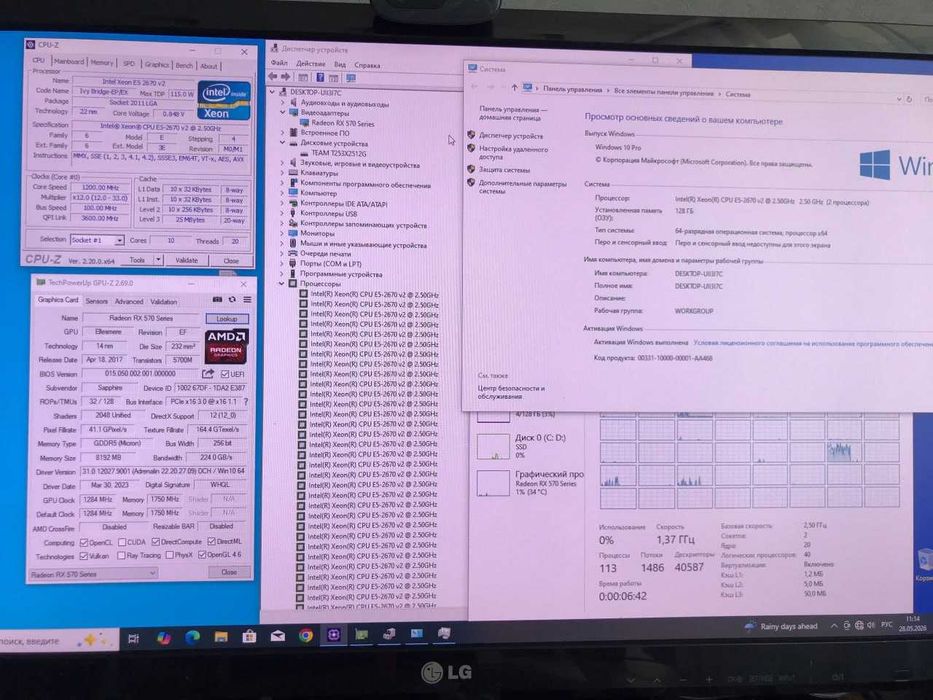Click the up arrow in System window navigation
933x700 pixels.
[514, 88]
